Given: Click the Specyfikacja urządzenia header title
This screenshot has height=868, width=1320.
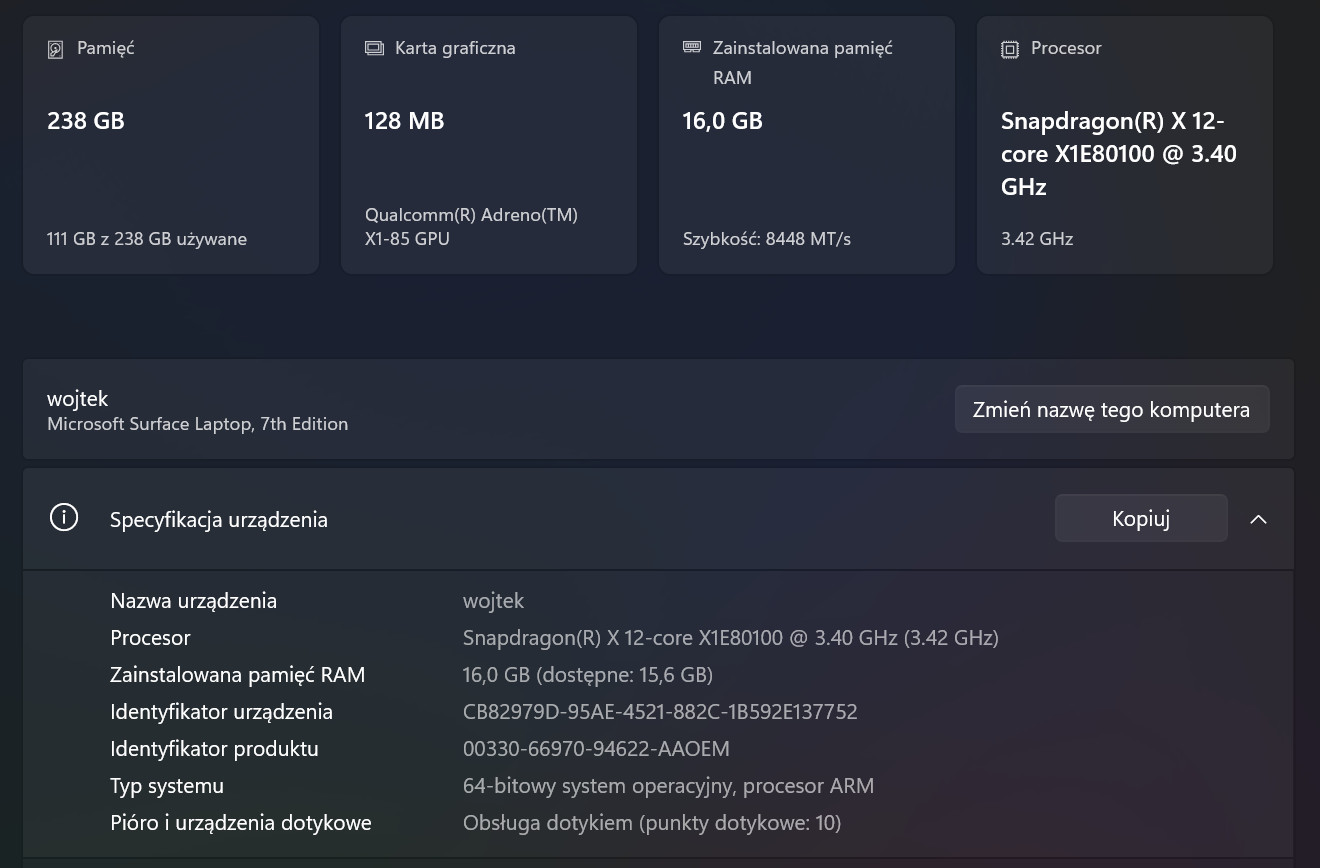Looking at the screenshot, I should click(x=219, y=520).
